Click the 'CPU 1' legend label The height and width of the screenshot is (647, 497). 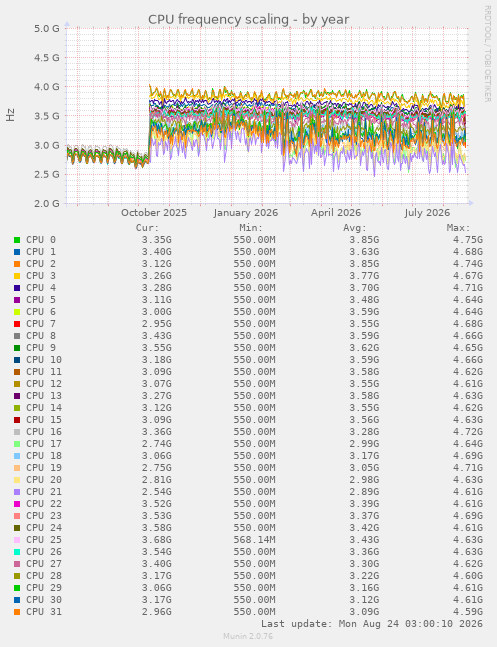41,252
